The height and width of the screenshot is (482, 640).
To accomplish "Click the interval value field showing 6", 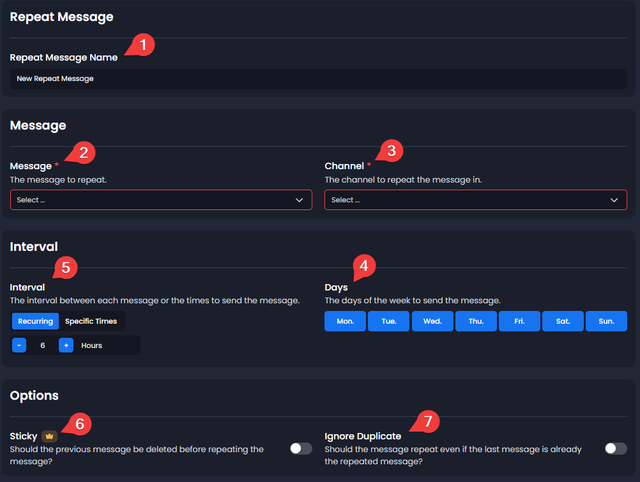I will point(42,345).
